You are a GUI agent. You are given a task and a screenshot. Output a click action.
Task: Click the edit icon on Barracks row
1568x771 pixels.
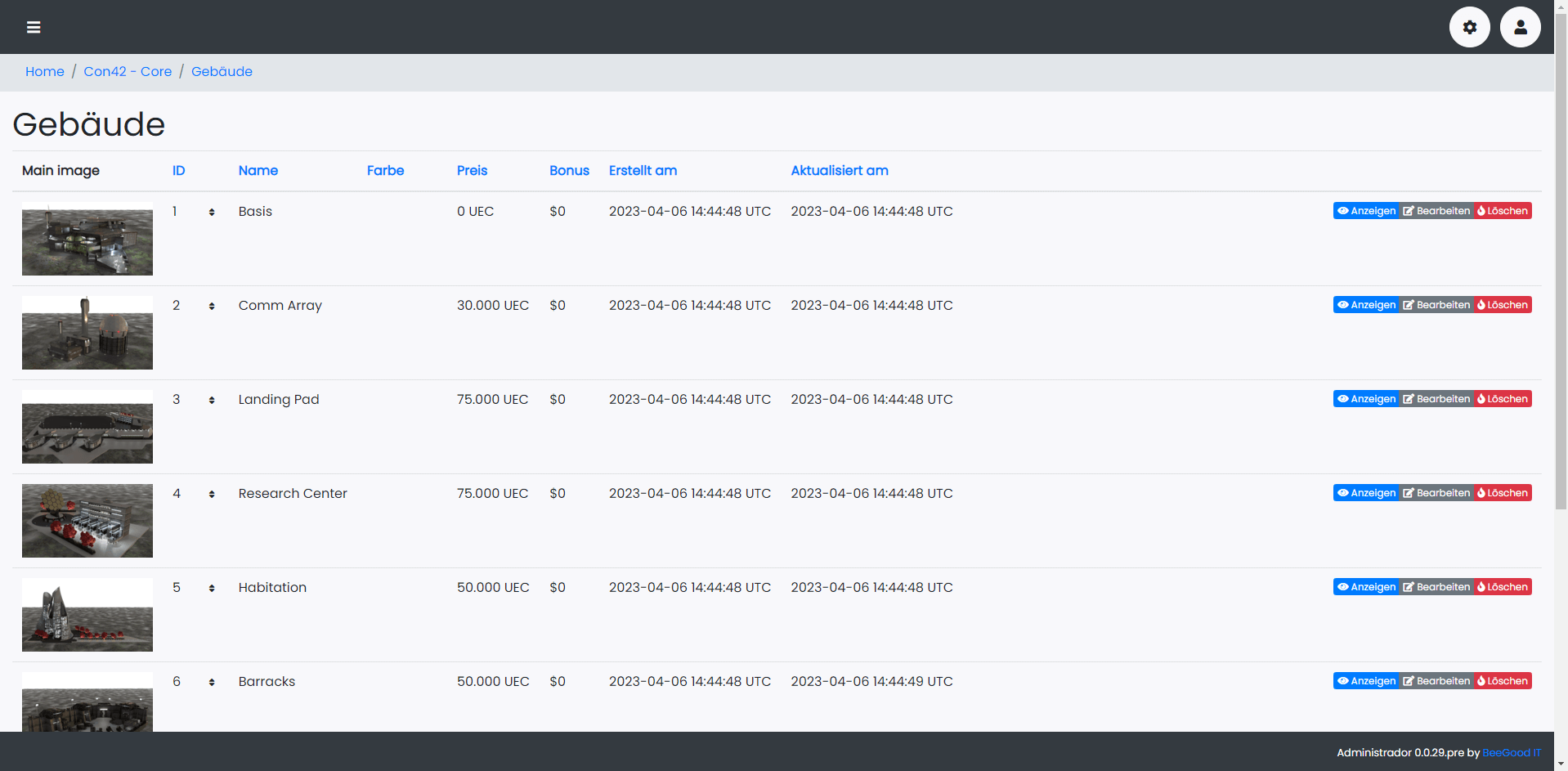[1408, 680]
